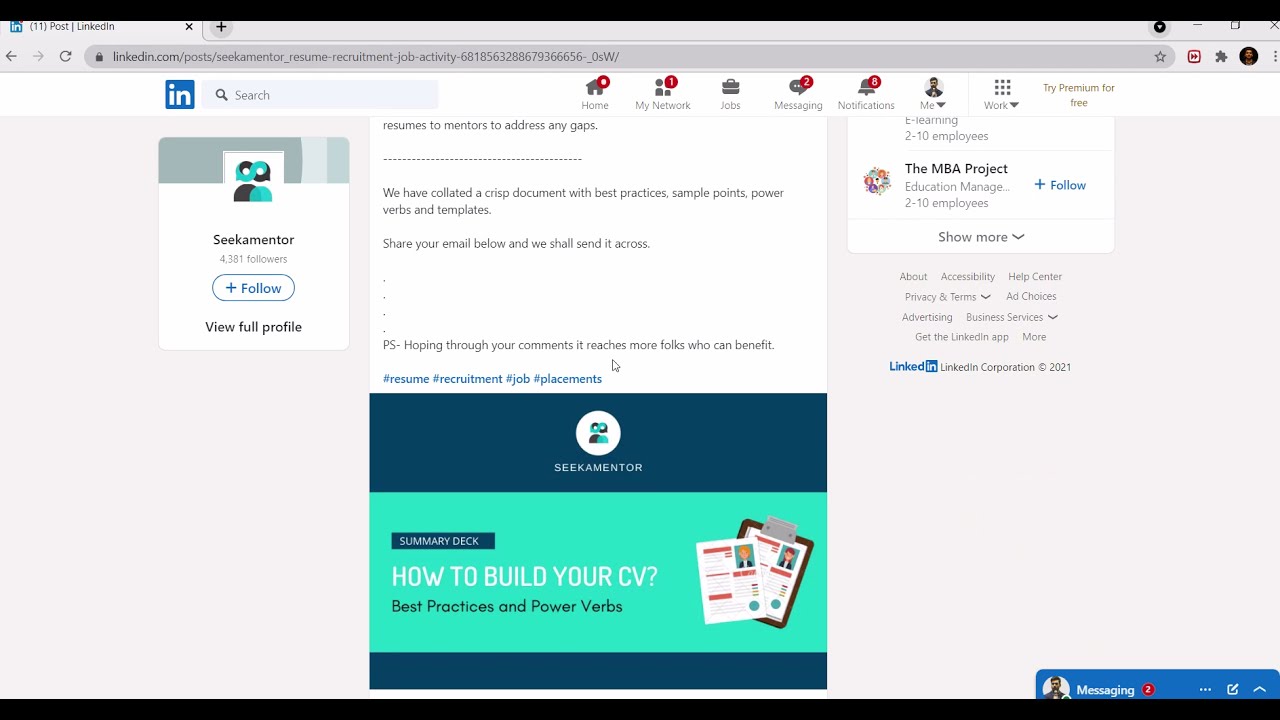View full profile of Seekamentor
Image resolution: width=1280 pixels, height=720 pixels.
253,327
